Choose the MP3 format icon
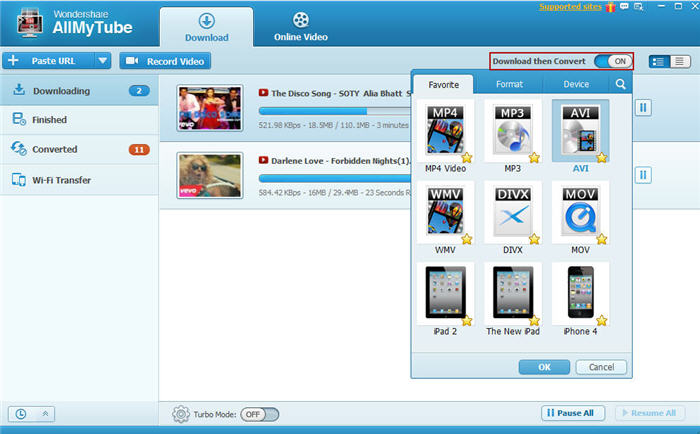This screenshot has width=700, height=434. (512, 130)
